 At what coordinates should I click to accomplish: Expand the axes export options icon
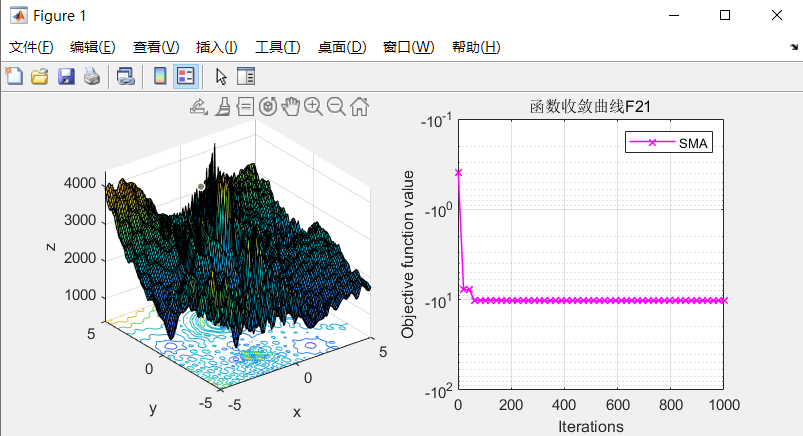198,106
